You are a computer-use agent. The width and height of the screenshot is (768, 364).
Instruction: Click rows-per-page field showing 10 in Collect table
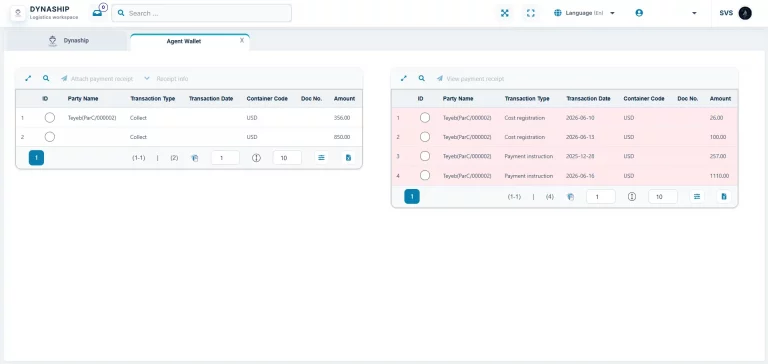click(x=287, y=158)
